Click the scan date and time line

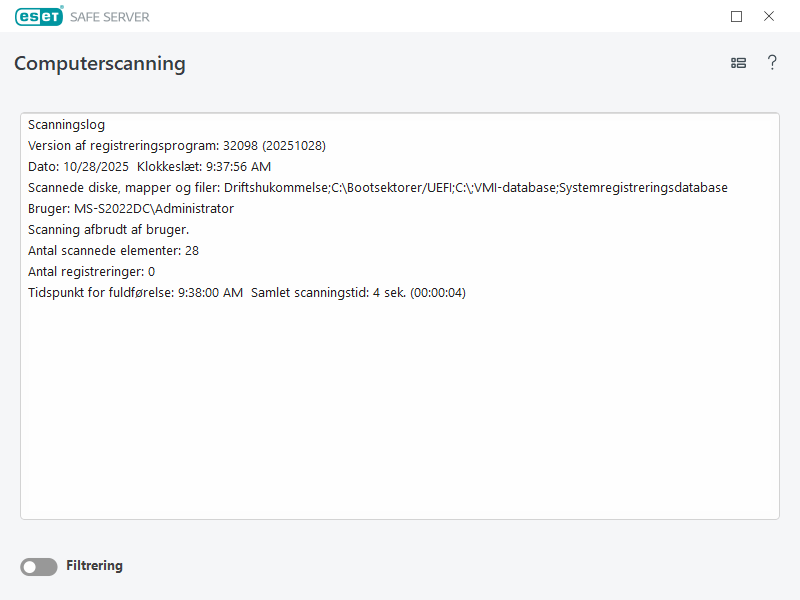pyautogui.click(x=149, y=166)
